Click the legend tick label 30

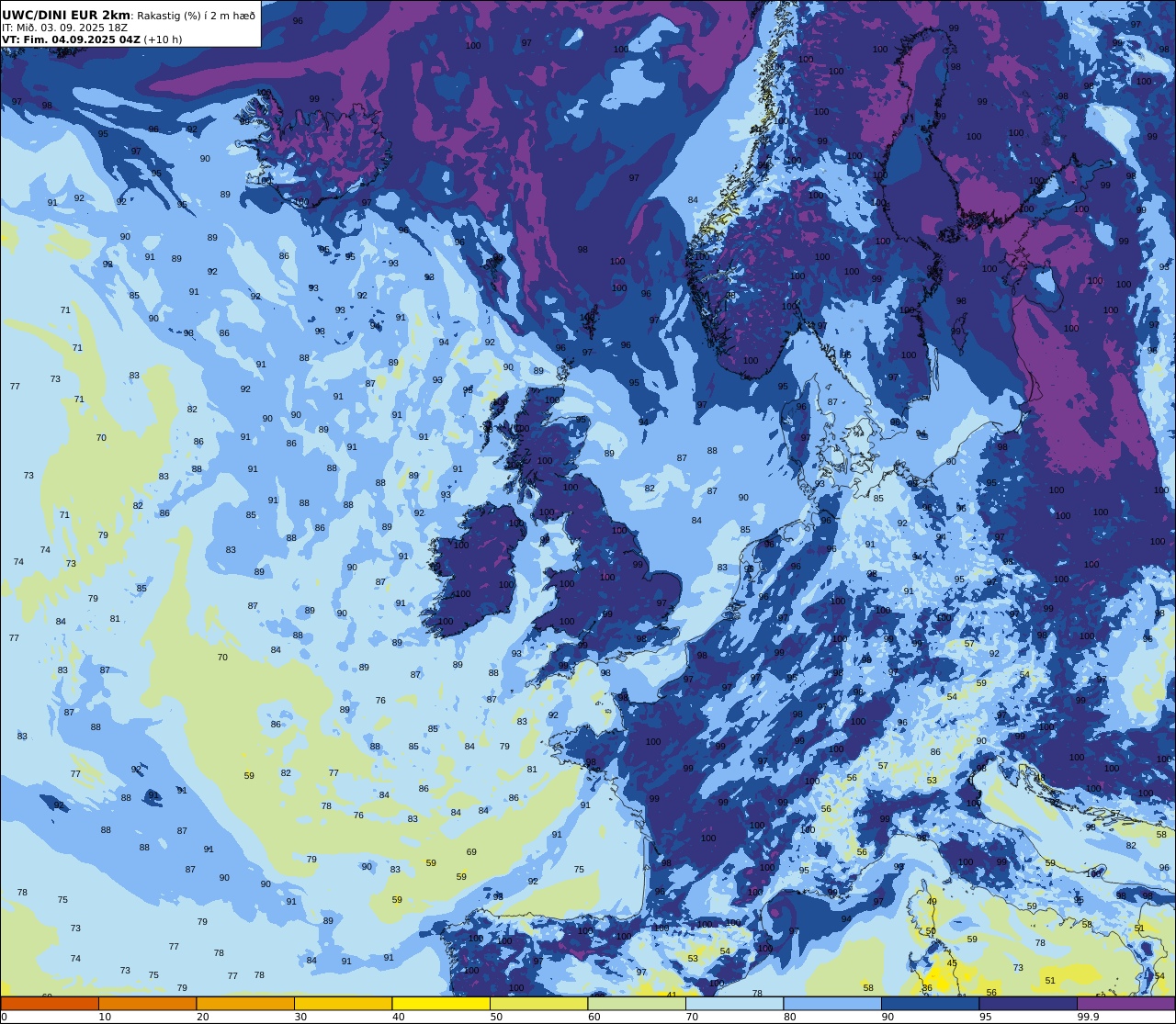[x=300, y=1017]
